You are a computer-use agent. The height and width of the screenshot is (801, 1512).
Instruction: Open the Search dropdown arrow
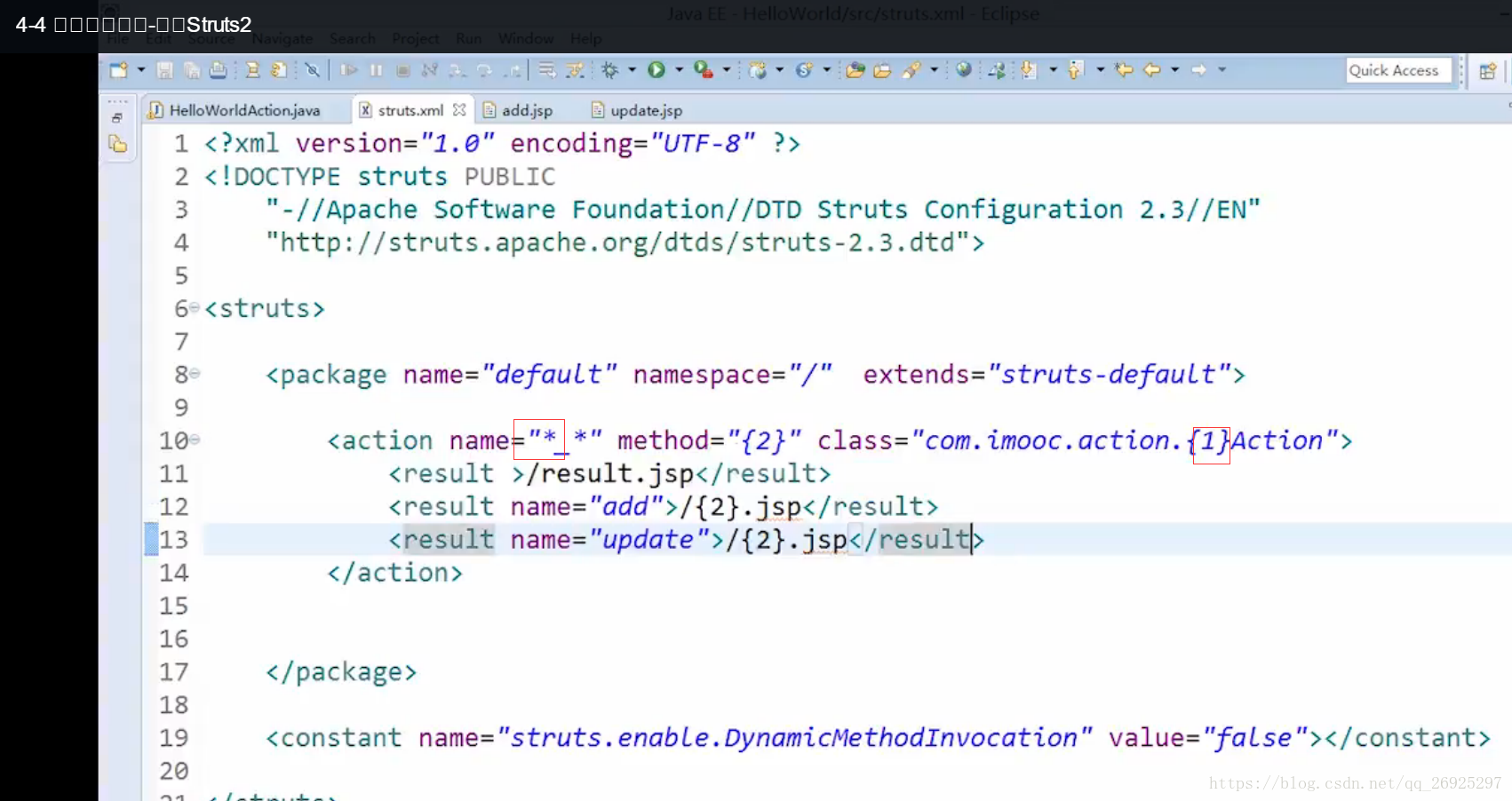pos(935,69)
